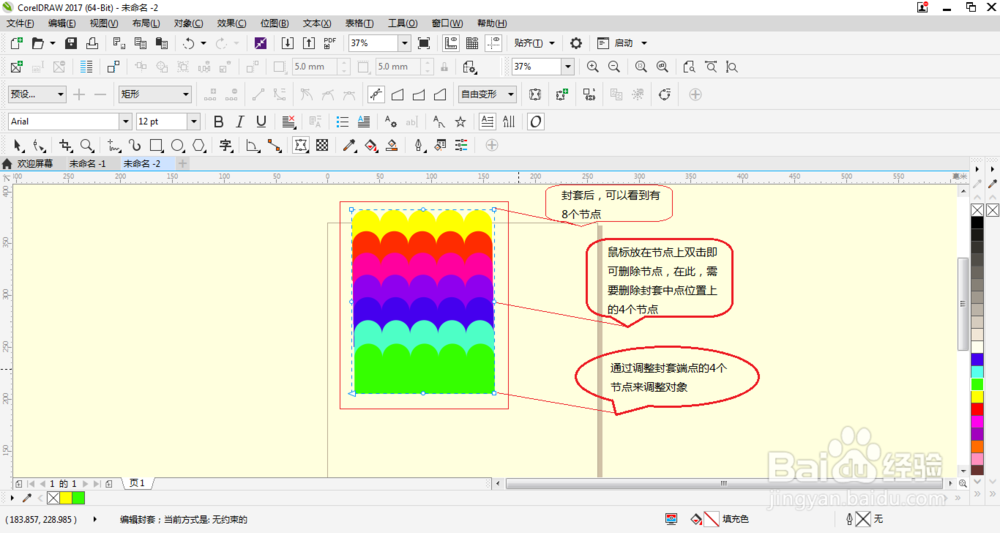Select the Pick tool arrow

point(18,145)
